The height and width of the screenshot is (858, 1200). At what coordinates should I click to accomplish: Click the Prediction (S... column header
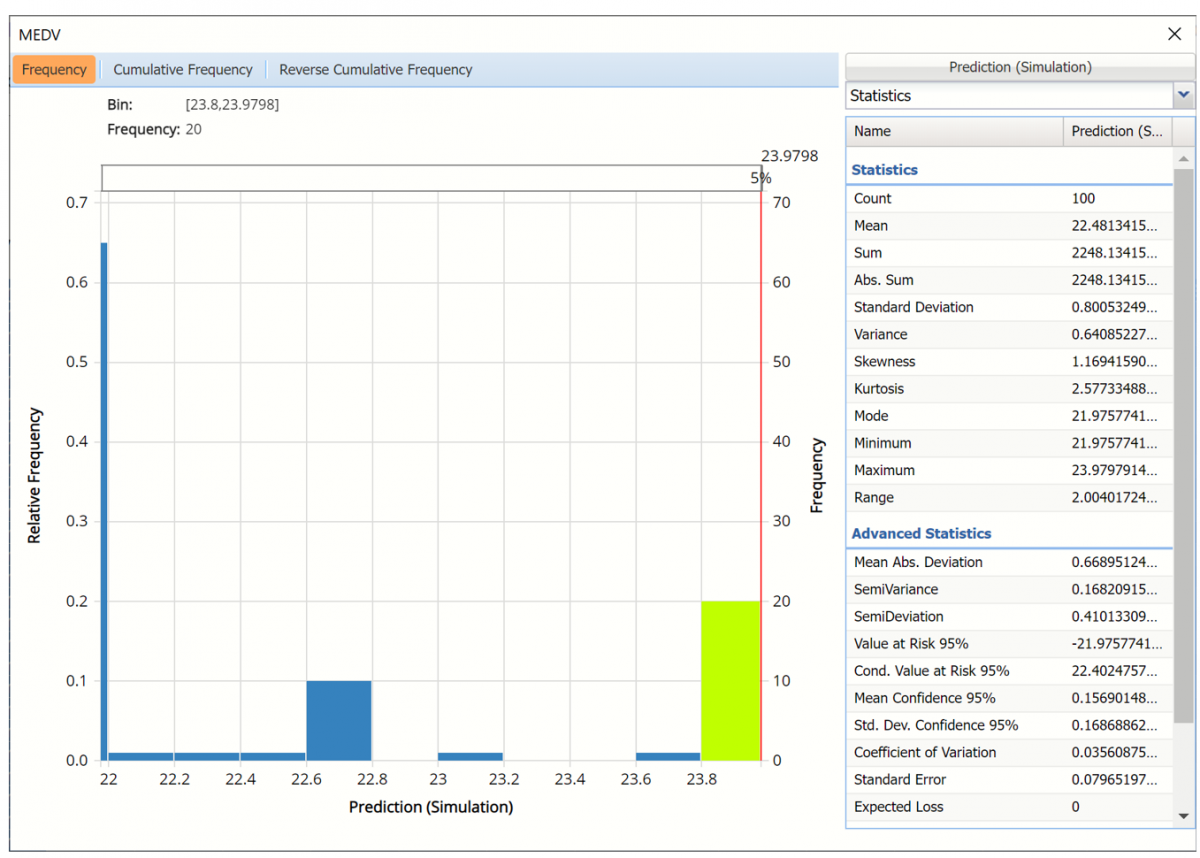click(x=1116, y=131)
